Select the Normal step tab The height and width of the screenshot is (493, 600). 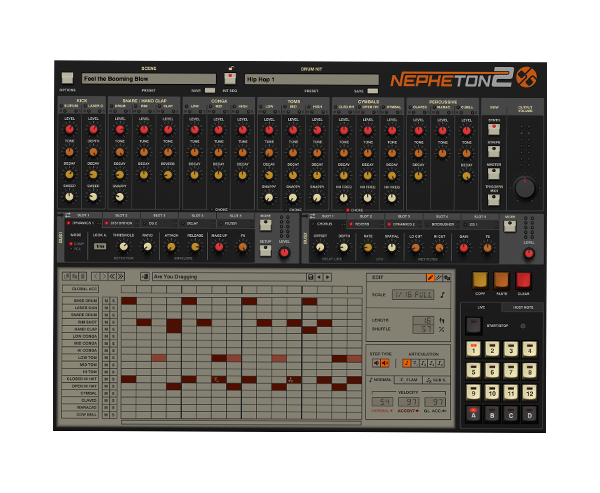380,380
